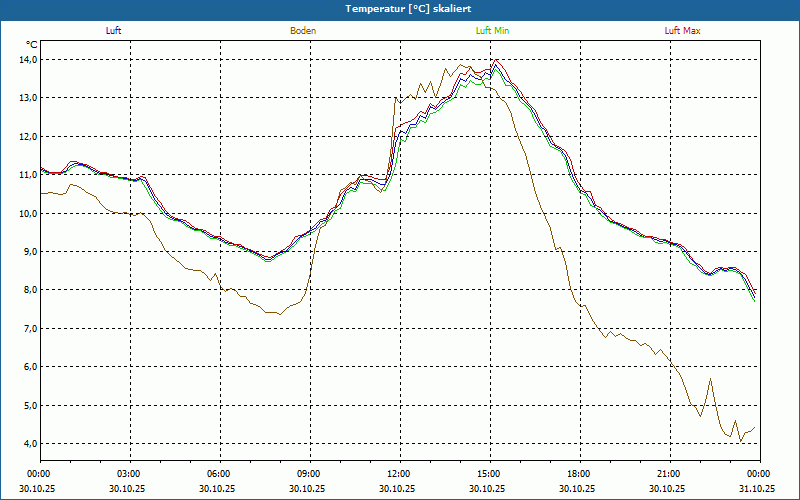Click the 9,0 y-axis value
800x500 pixels.
[x=30, y=252]
